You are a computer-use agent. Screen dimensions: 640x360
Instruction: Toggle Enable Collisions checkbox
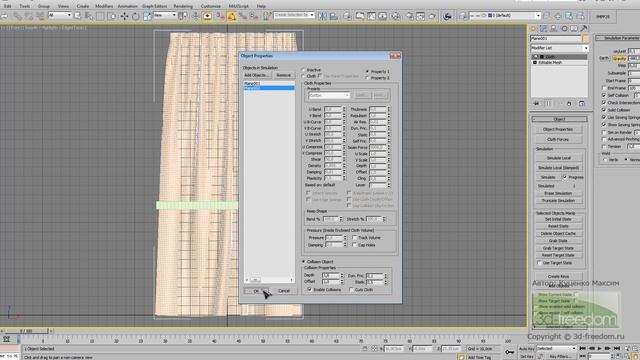309,290
